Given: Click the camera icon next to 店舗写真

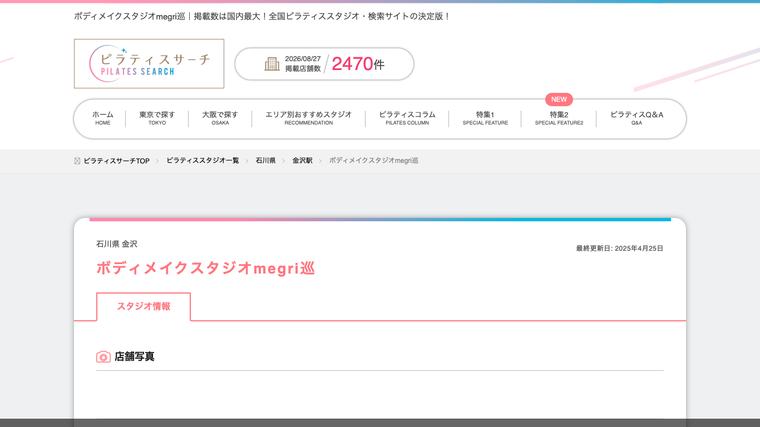Looking at the screenshot, I should click(x=103, y=357).
